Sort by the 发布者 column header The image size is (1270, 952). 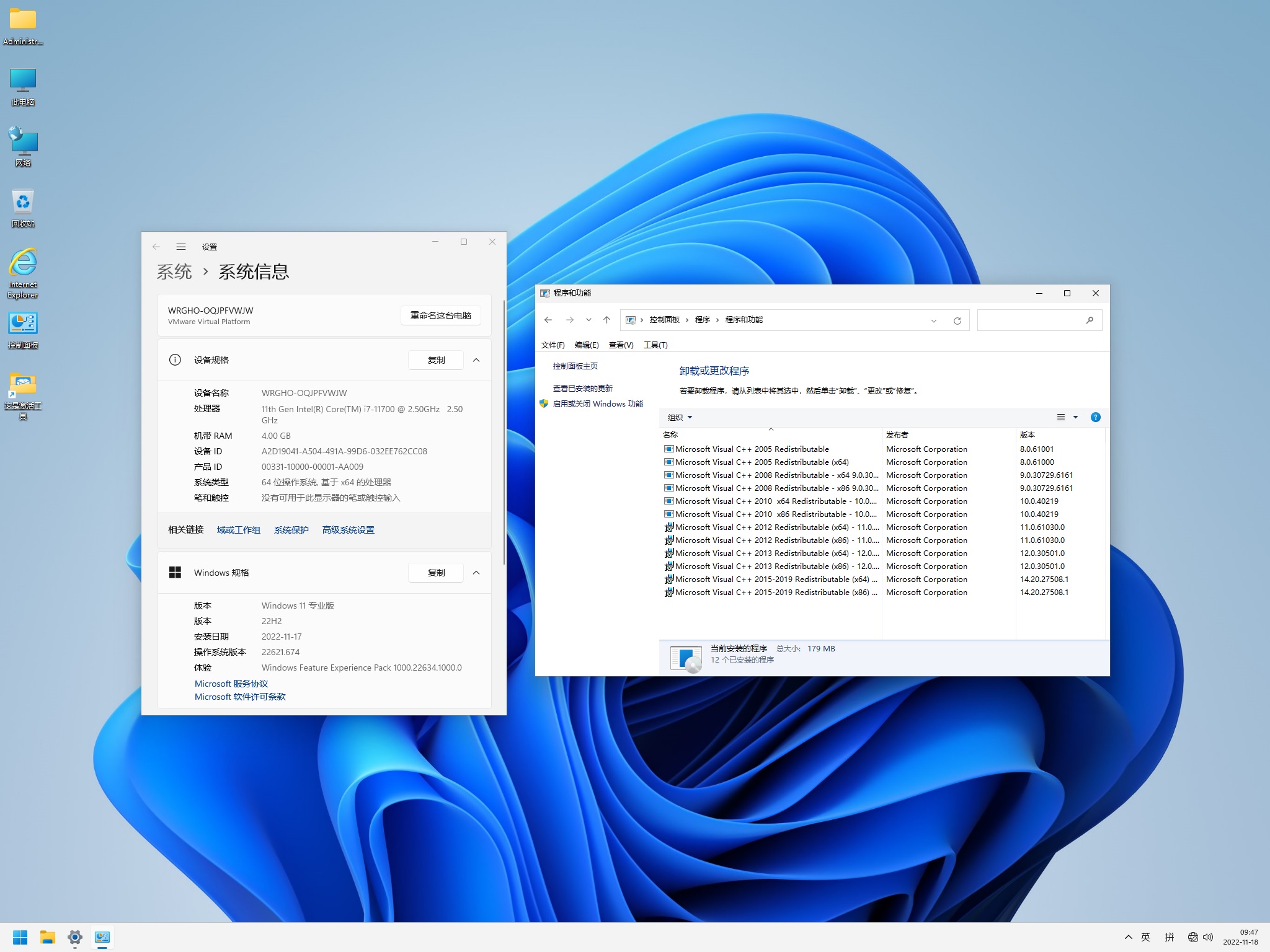point(949,434)
